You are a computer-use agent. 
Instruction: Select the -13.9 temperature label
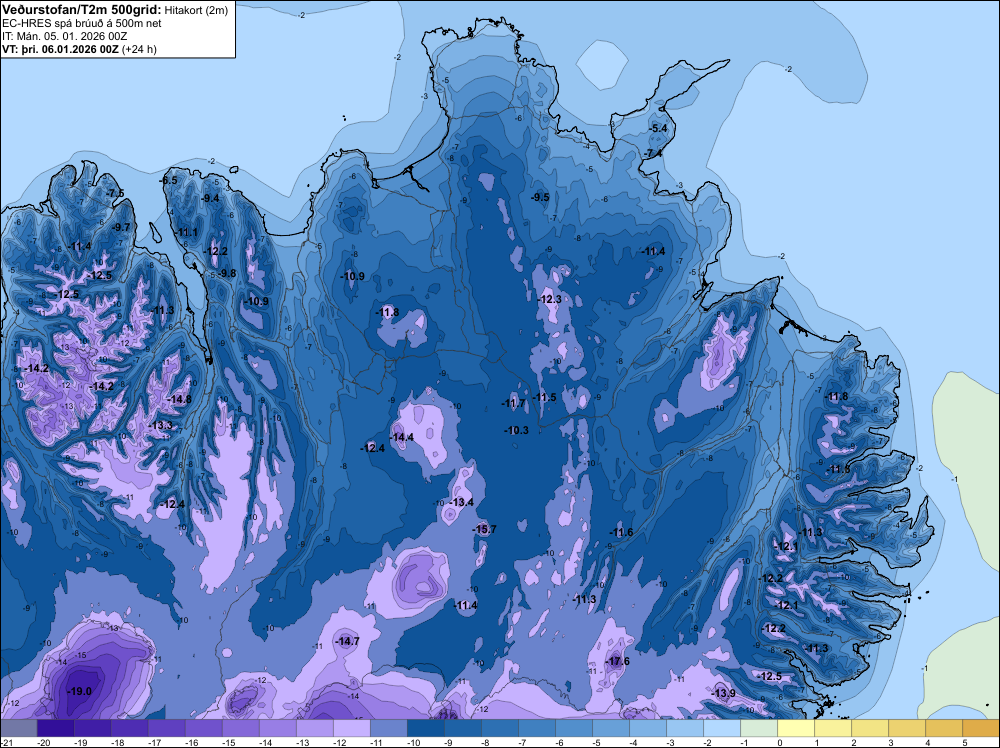(724, 693)
